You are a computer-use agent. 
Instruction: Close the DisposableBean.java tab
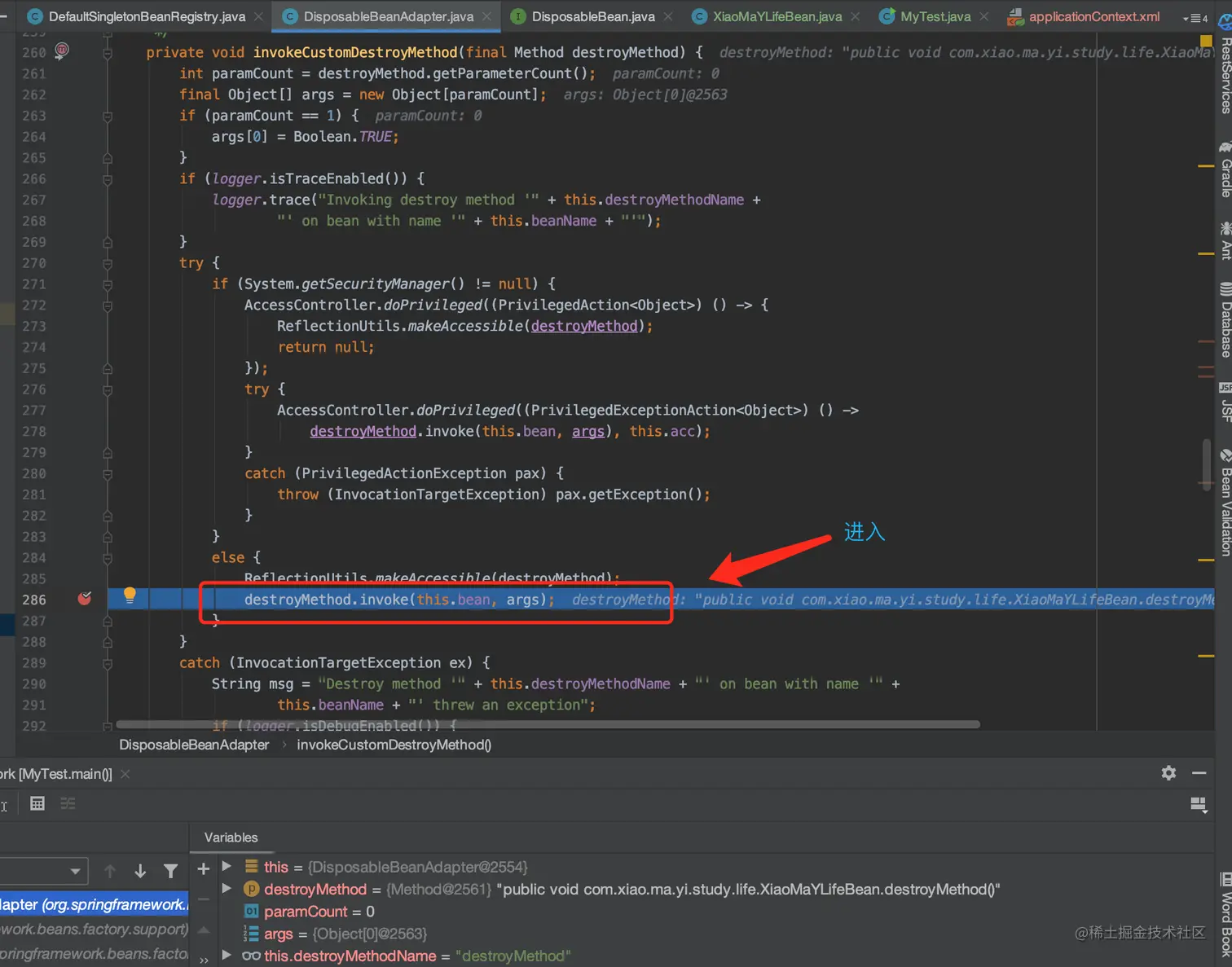pos(668,16)
